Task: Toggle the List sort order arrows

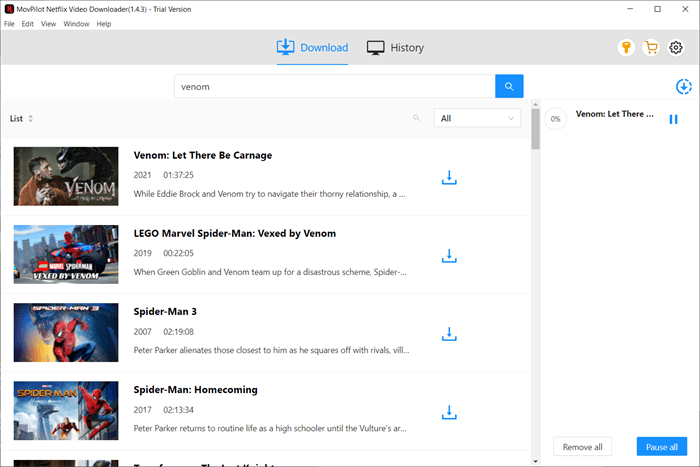Action: point(31,119)
